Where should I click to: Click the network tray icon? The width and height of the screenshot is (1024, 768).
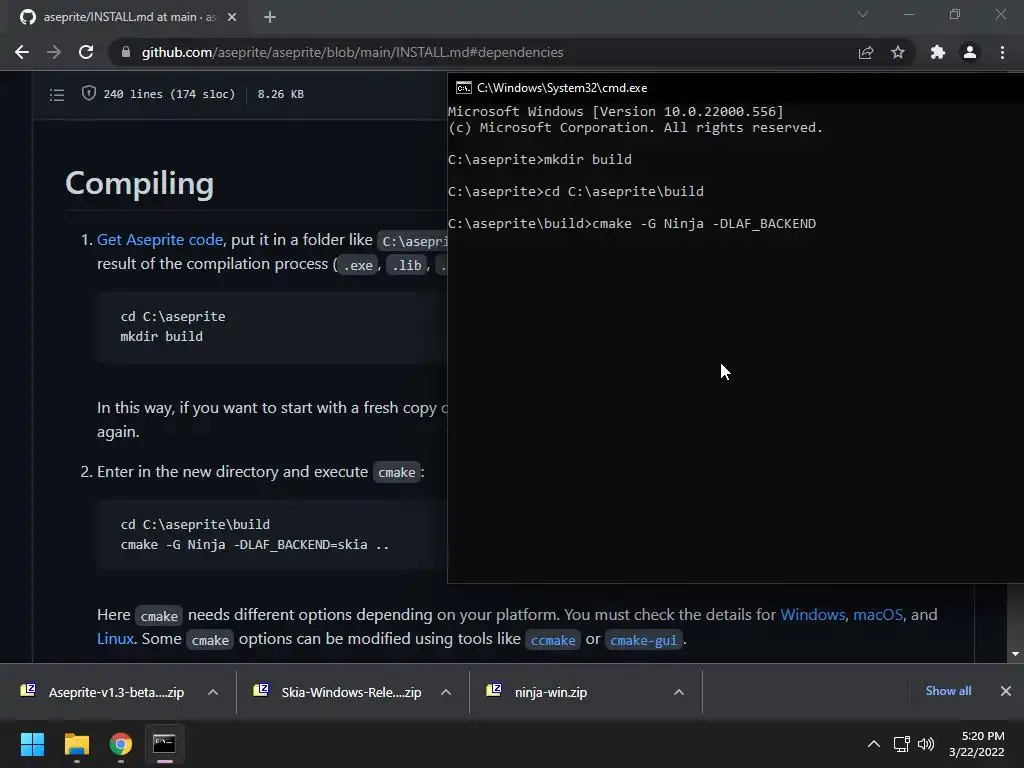coord(902,744)
